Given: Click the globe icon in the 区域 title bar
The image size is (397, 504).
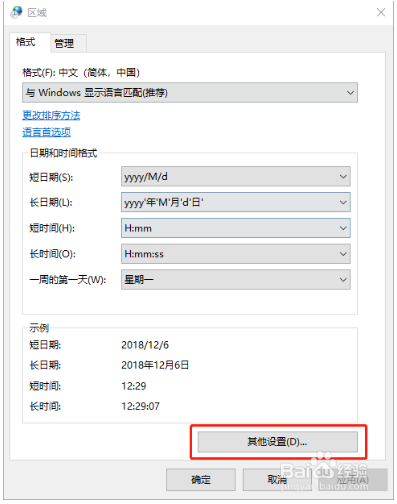Looking at the screenshot, I should 16,12.
